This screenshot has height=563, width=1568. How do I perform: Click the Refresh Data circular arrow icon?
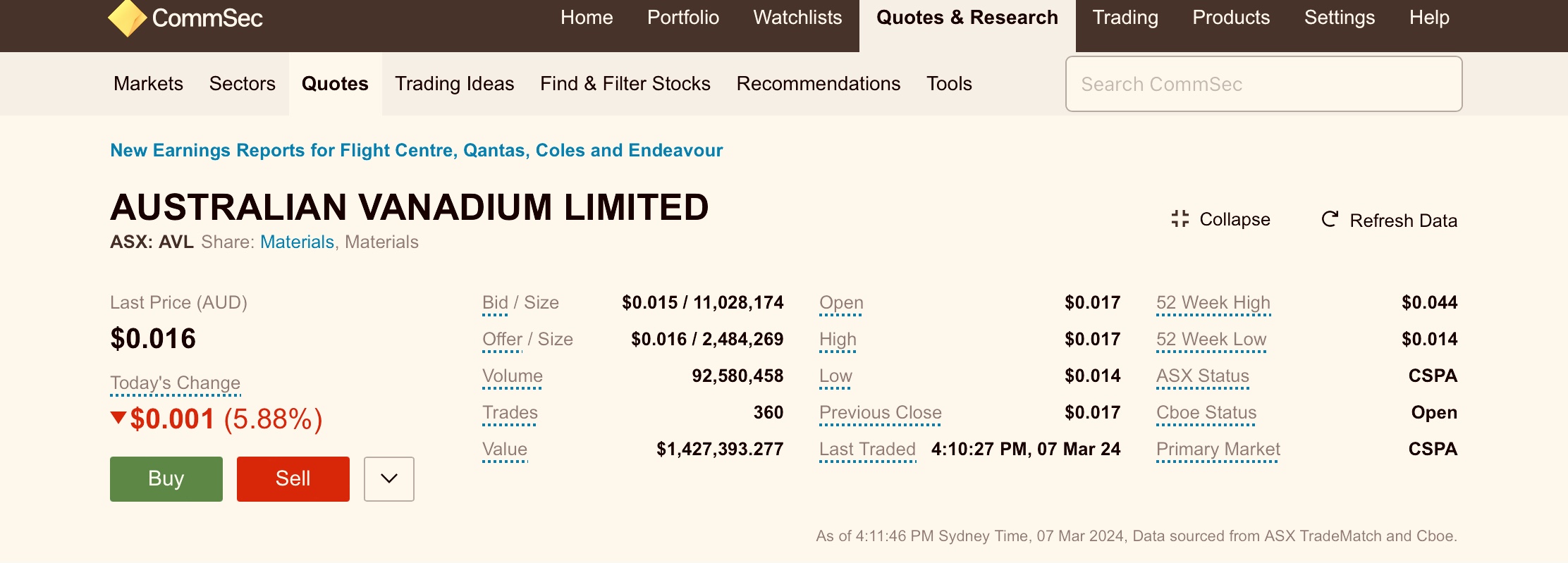point(1330,219)
